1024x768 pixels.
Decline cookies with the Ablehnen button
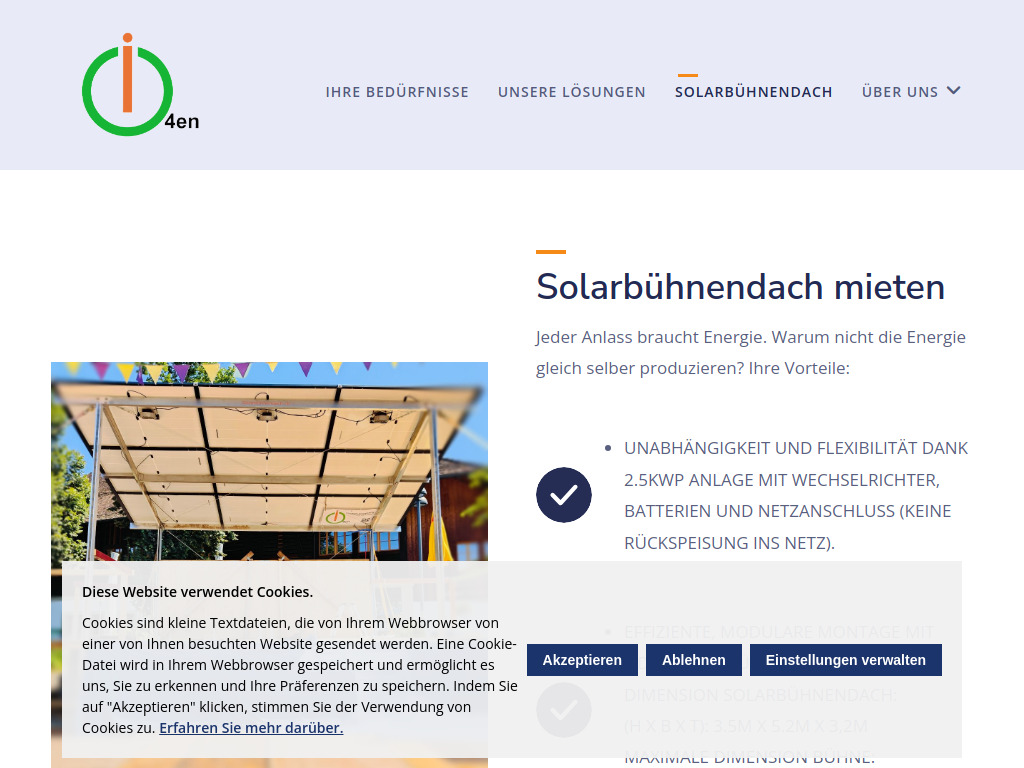[693, 659]
